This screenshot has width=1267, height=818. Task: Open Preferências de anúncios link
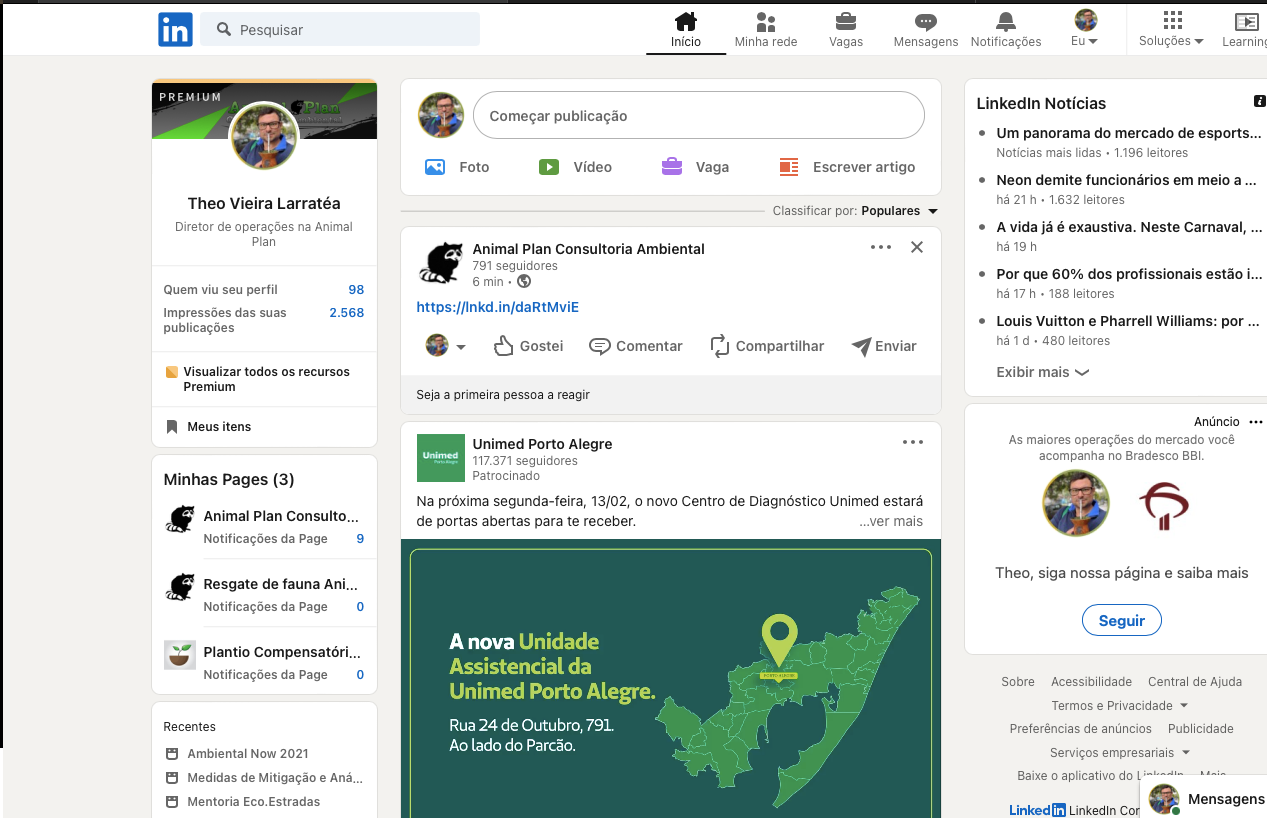coord(1080,729)
